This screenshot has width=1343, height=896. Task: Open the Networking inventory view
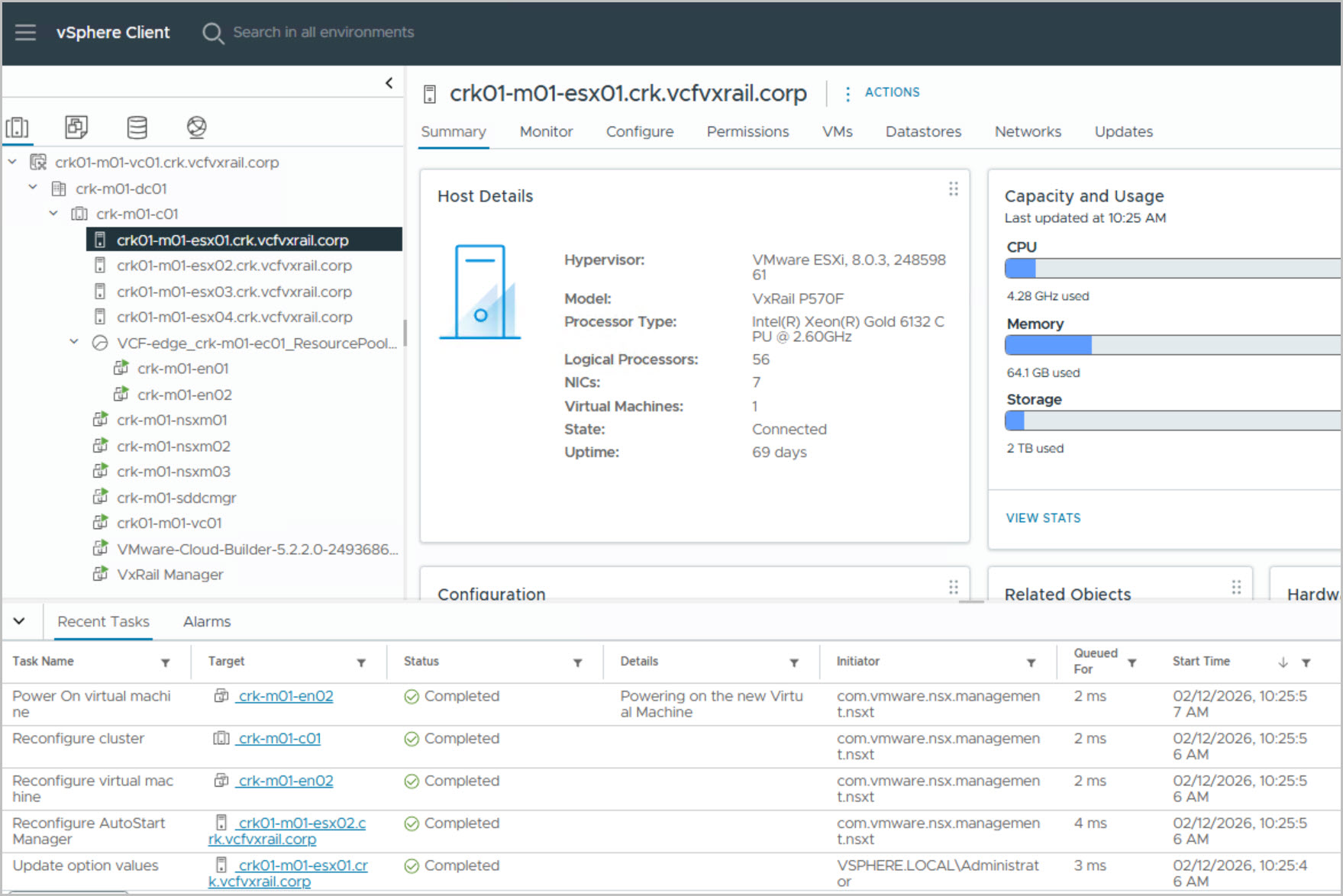(x=196, y=127)
